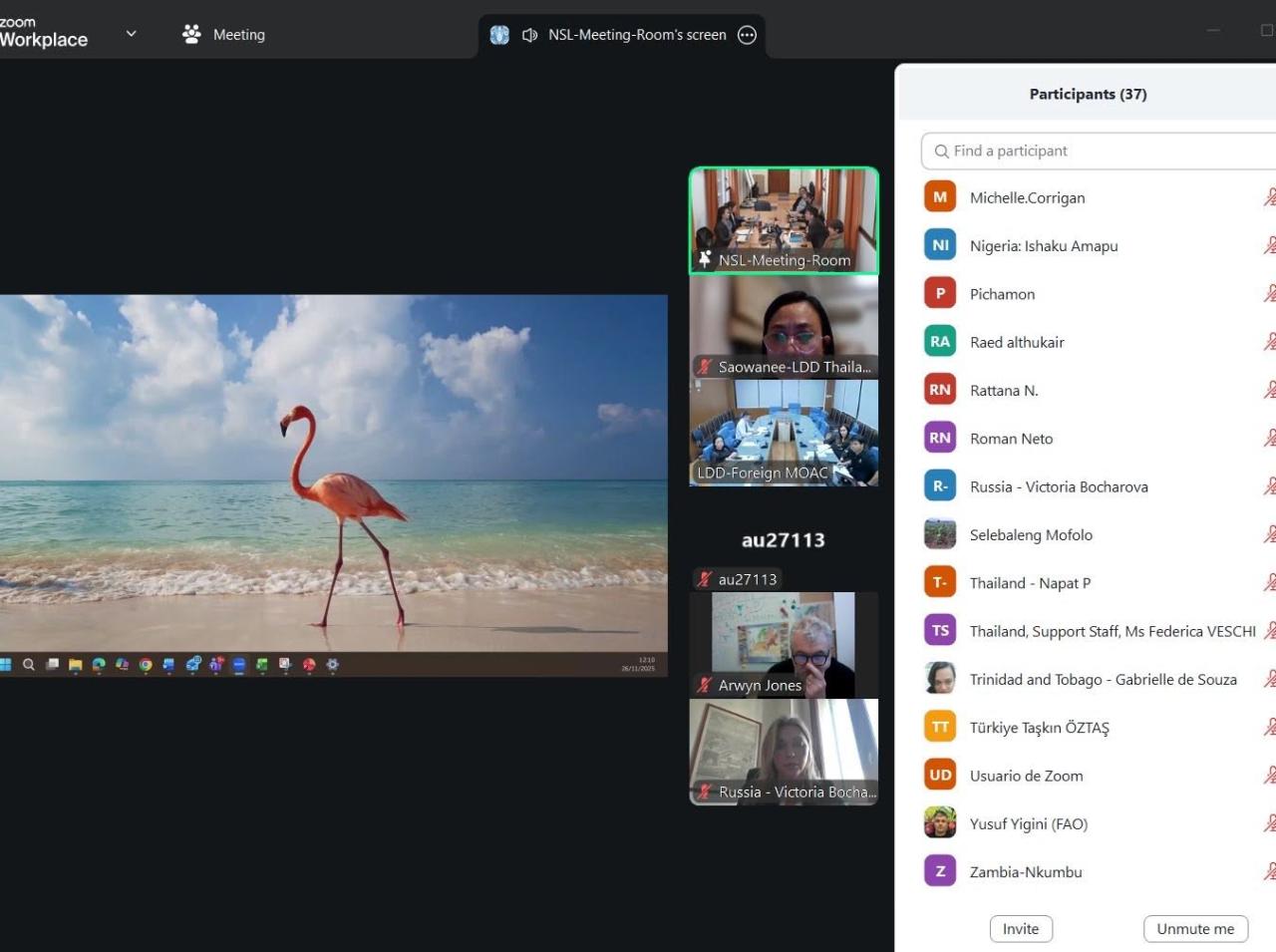The width and height of the screenshot is (1276, 952).
Task: Select the au27113 video tile
Action: [x=784, y=539]
